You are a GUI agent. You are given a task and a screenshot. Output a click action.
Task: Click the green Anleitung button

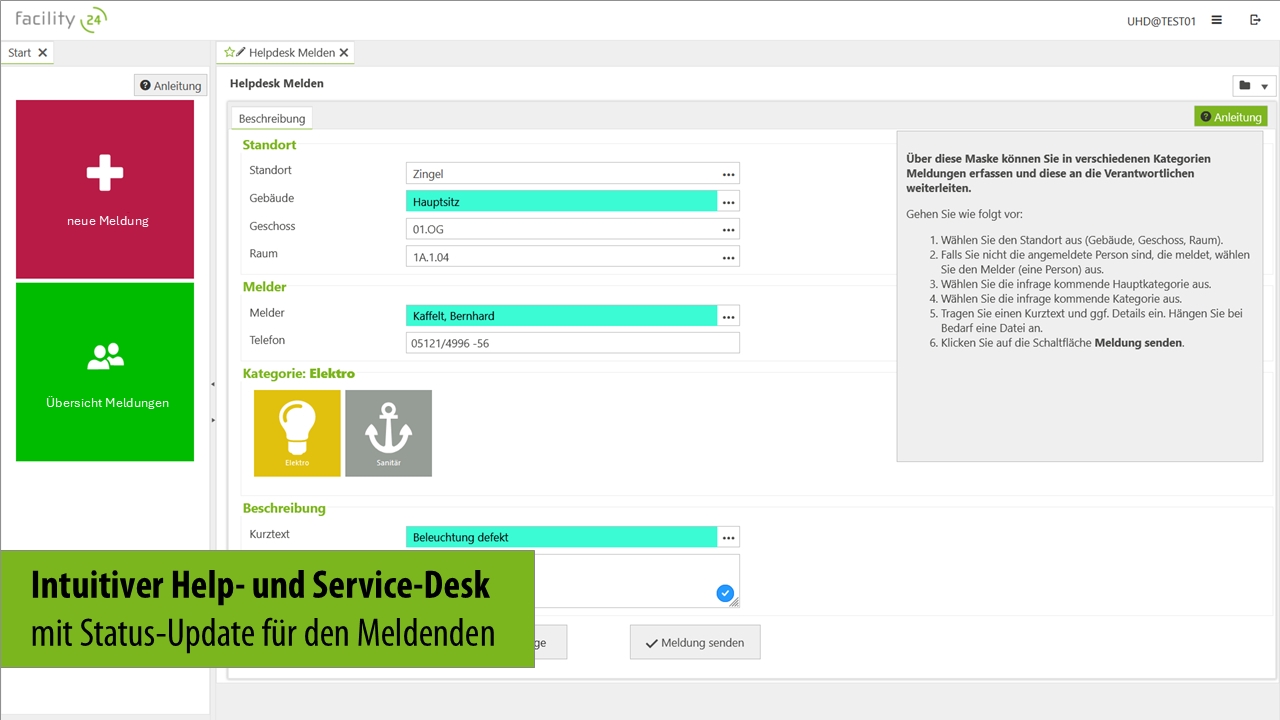(1231, 117)
